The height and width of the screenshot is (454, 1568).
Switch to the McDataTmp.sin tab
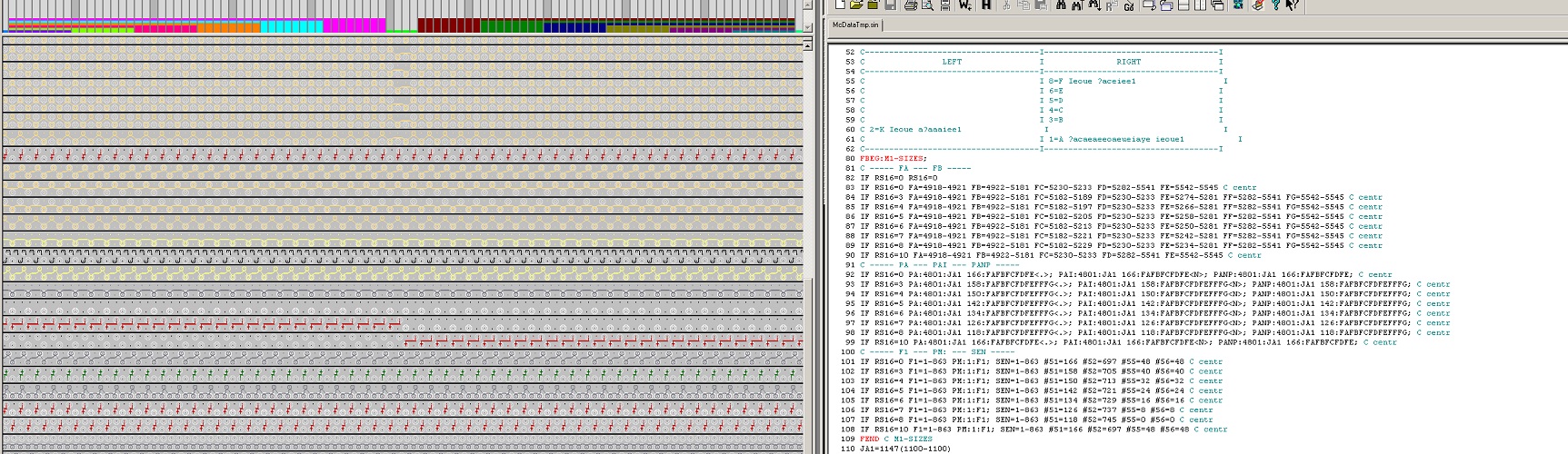pyautogui.click(x=855, y=25)
